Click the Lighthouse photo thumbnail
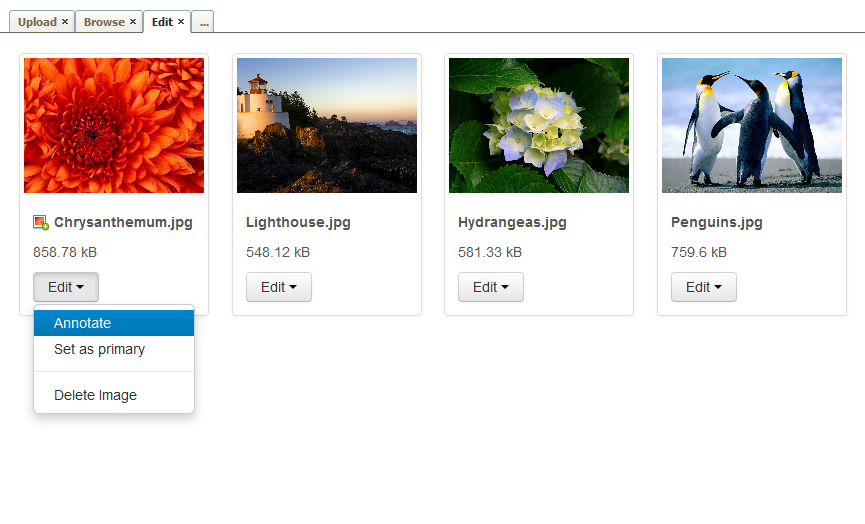865x524 pixels. point(327,125)
